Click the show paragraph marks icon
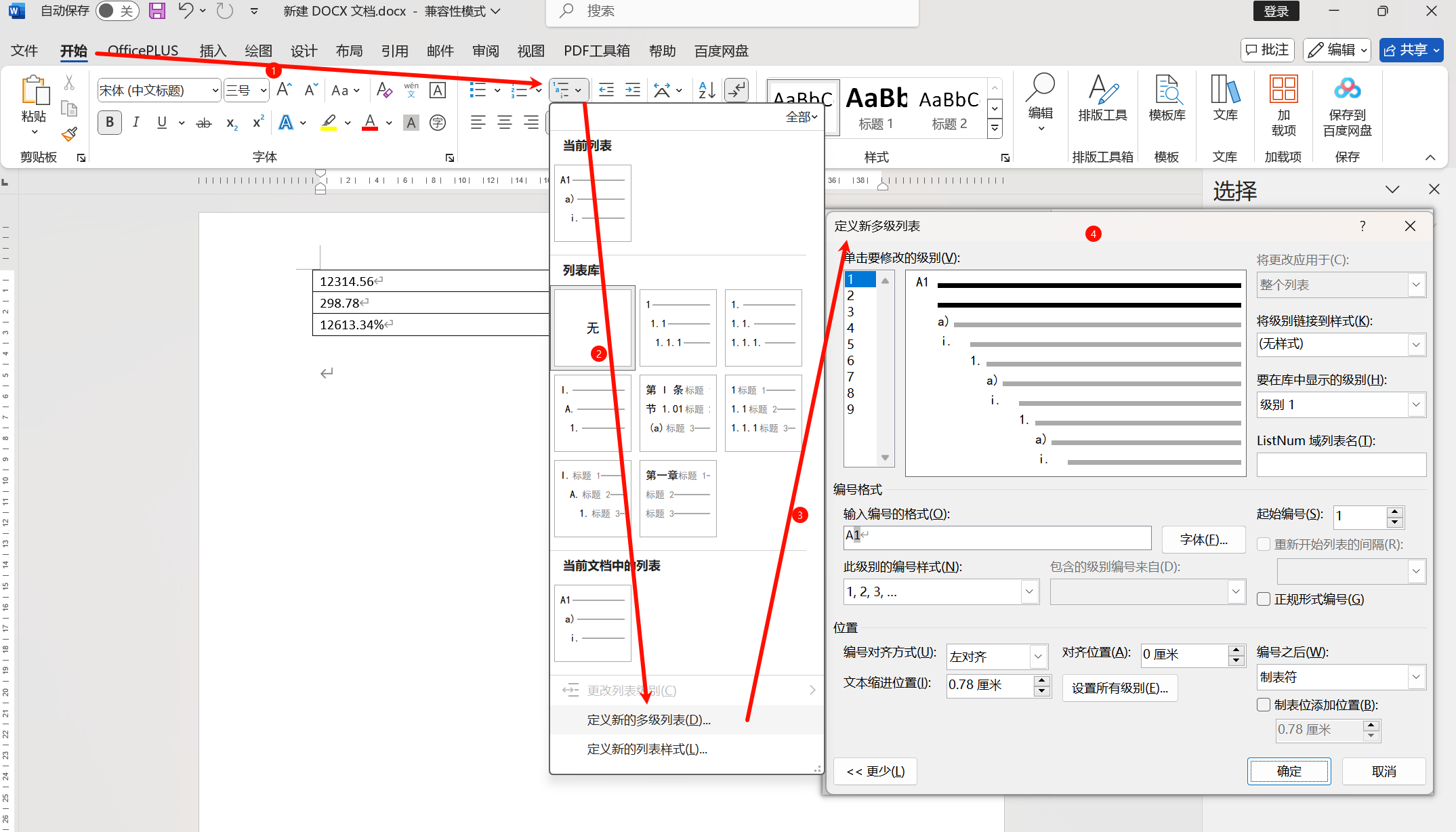The height and width of the screenshot is (832, 1456). pos(736,90)
